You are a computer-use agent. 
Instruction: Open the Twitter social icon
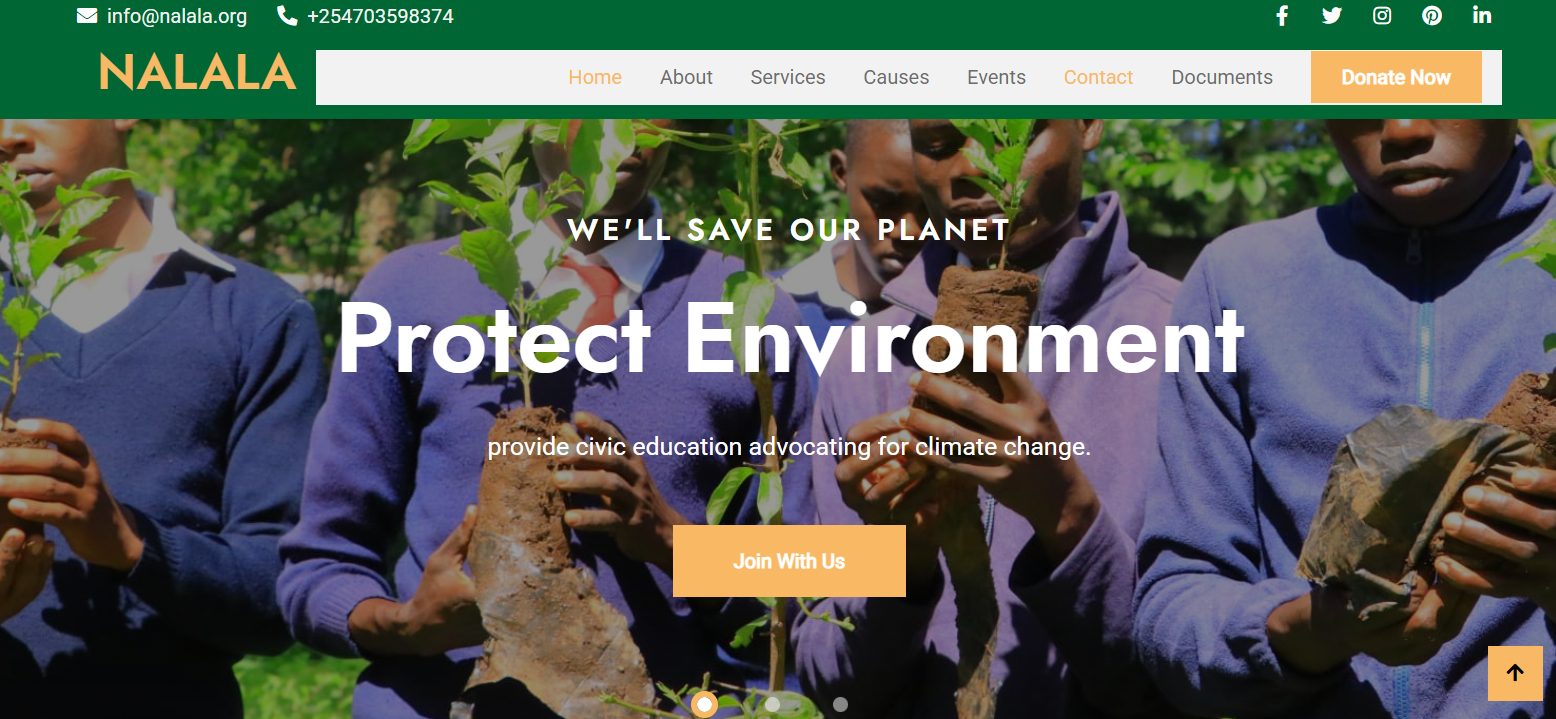coord(1332,16)
